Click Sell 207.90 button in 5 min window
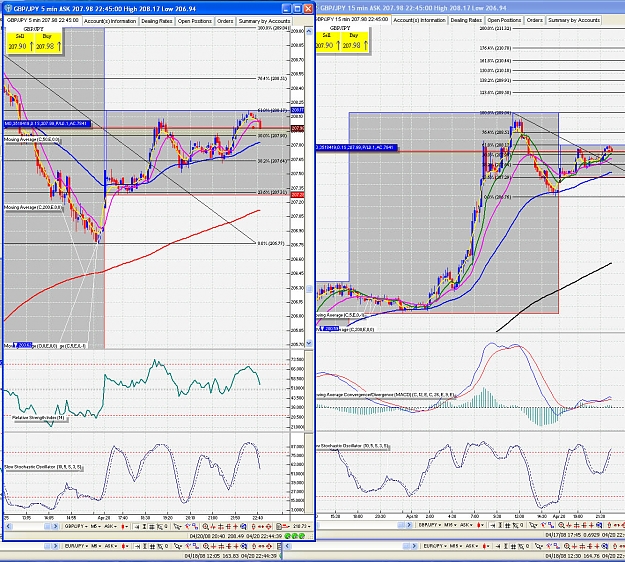Viewport: 625px width, 562px height. 20,43
